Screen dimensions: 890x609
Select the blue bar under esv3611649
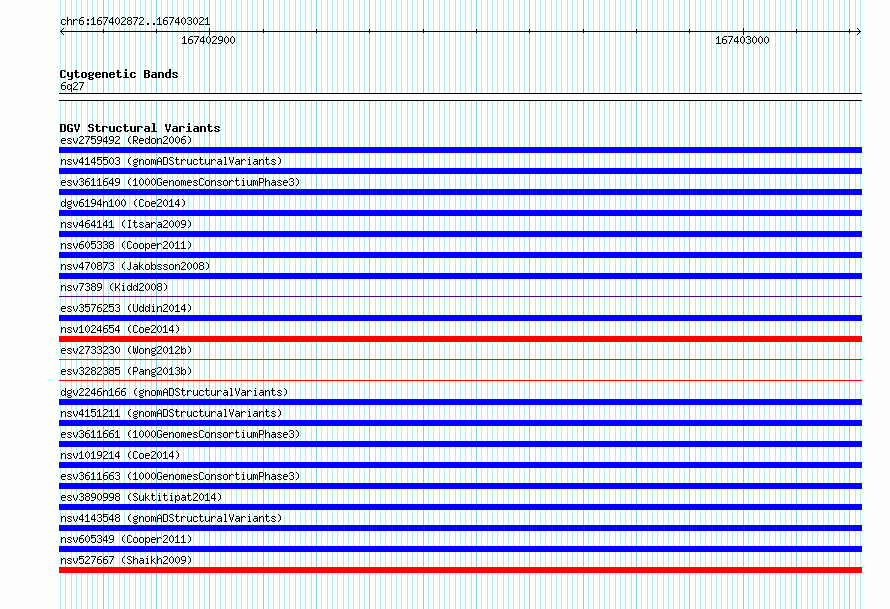(460, 192)
